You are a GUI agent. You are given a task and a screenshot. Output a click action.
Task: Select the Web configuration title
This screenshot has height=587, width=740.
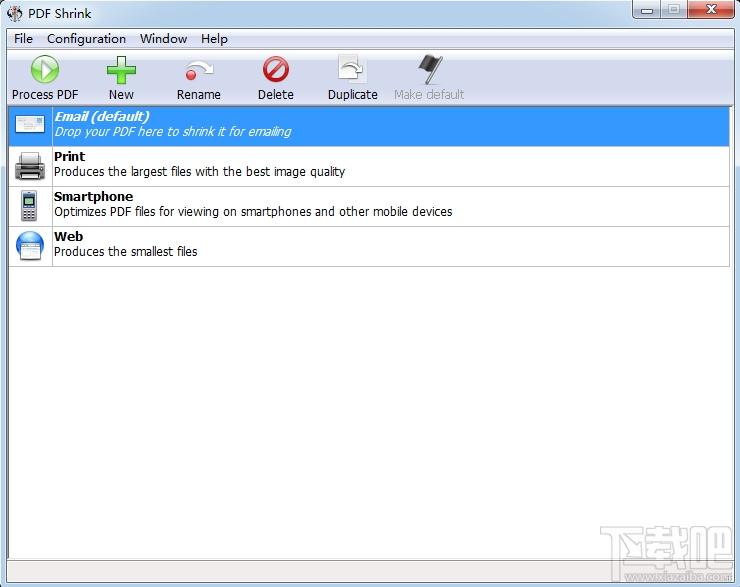tap(68, 236)
